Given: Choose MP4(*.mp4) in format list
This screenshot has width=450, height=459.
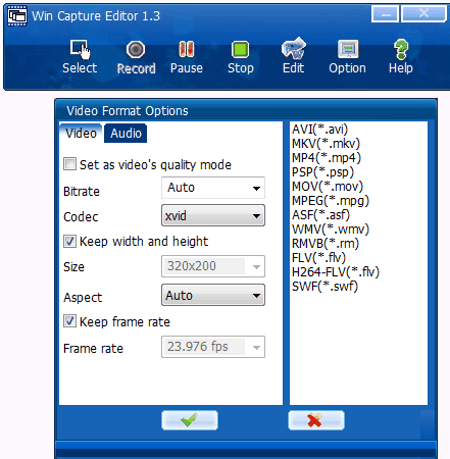Looking at the screenshot, I should tap(326, 158).
